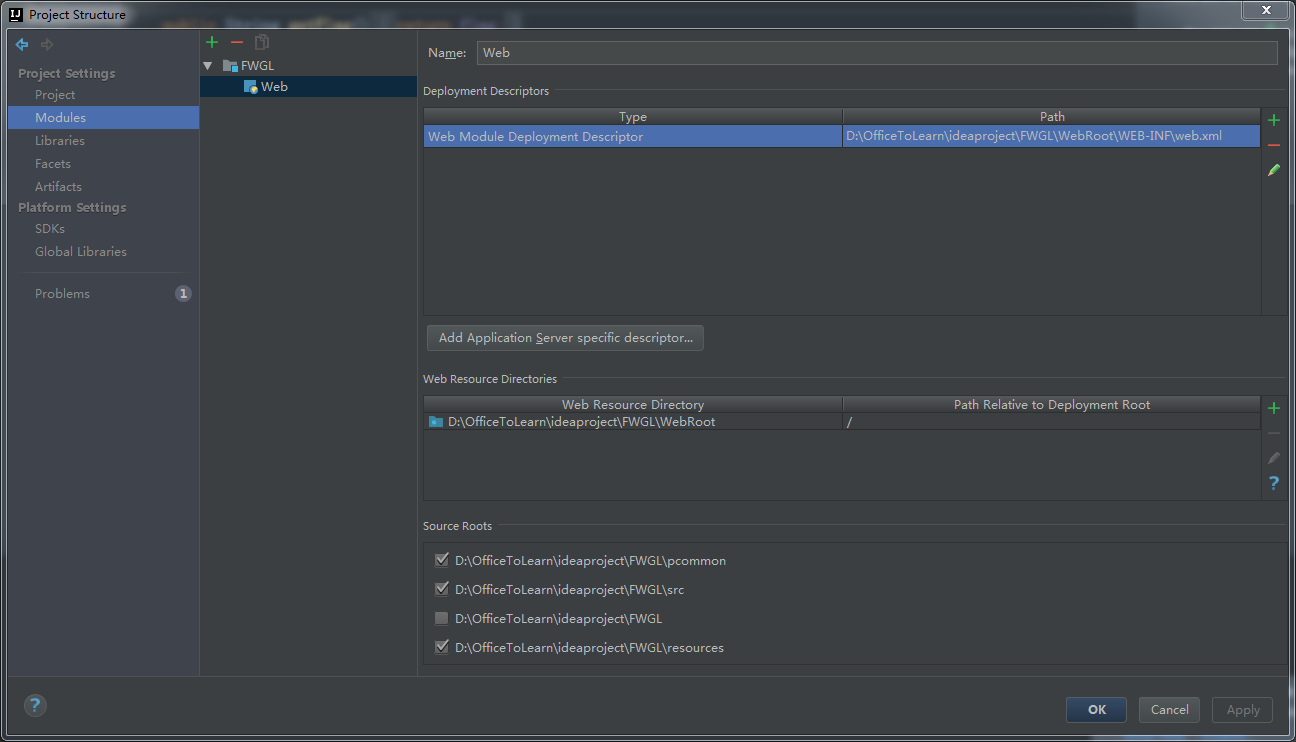Select the WebRoot resource directory row
Image resolution: width=1296 pixels, height=742 pixels.
(x=841, y=422)
